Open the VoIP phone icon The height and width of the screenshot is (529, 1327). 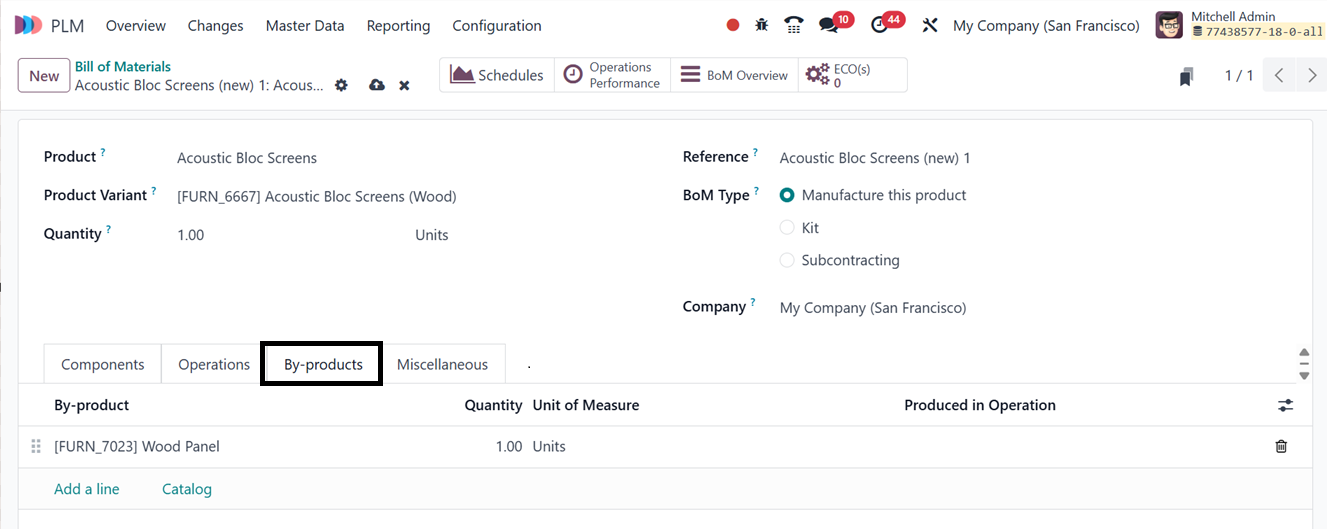[794, 25]
